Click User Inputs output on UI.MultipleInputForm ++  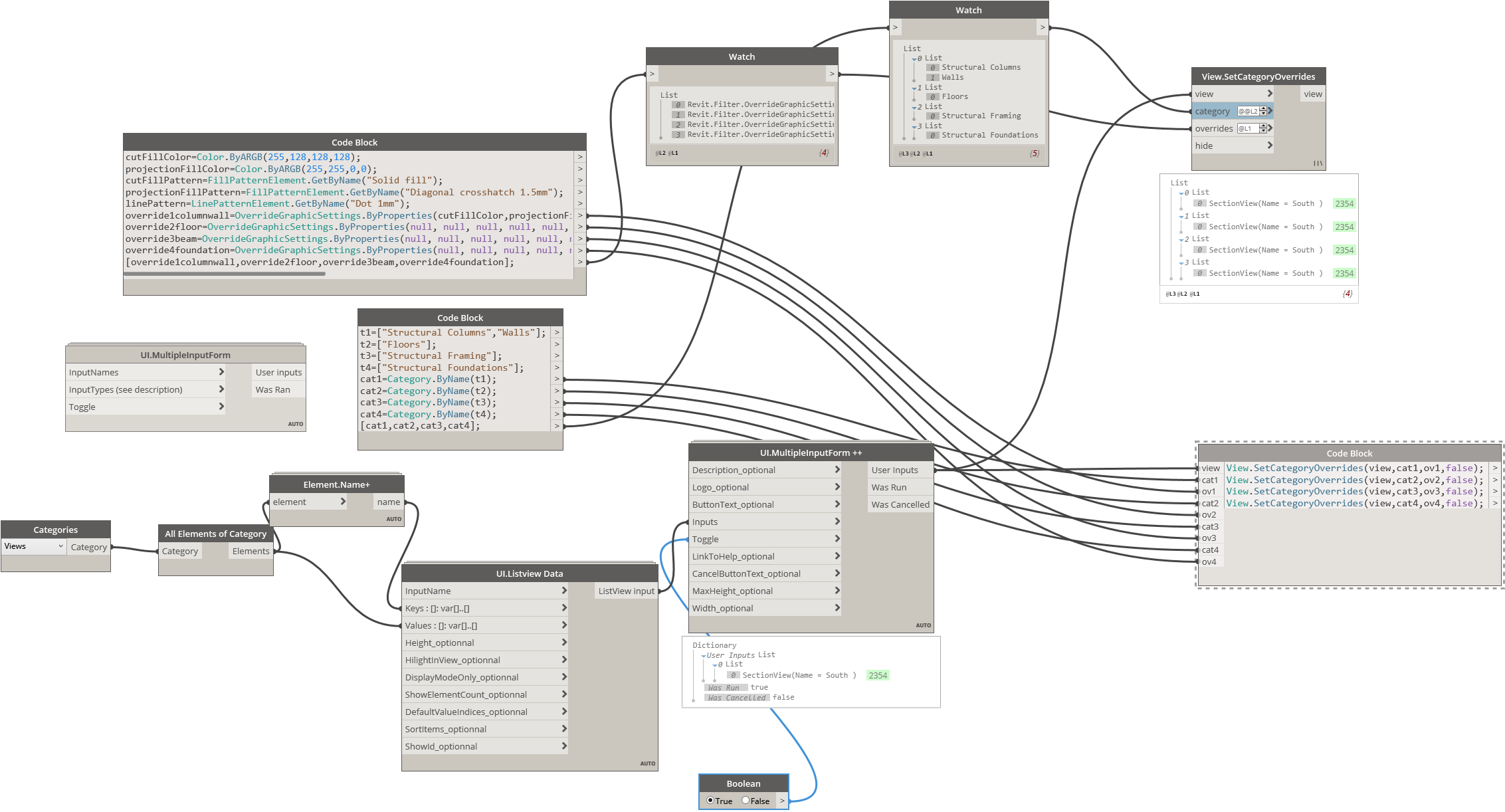tap(900, 470)
